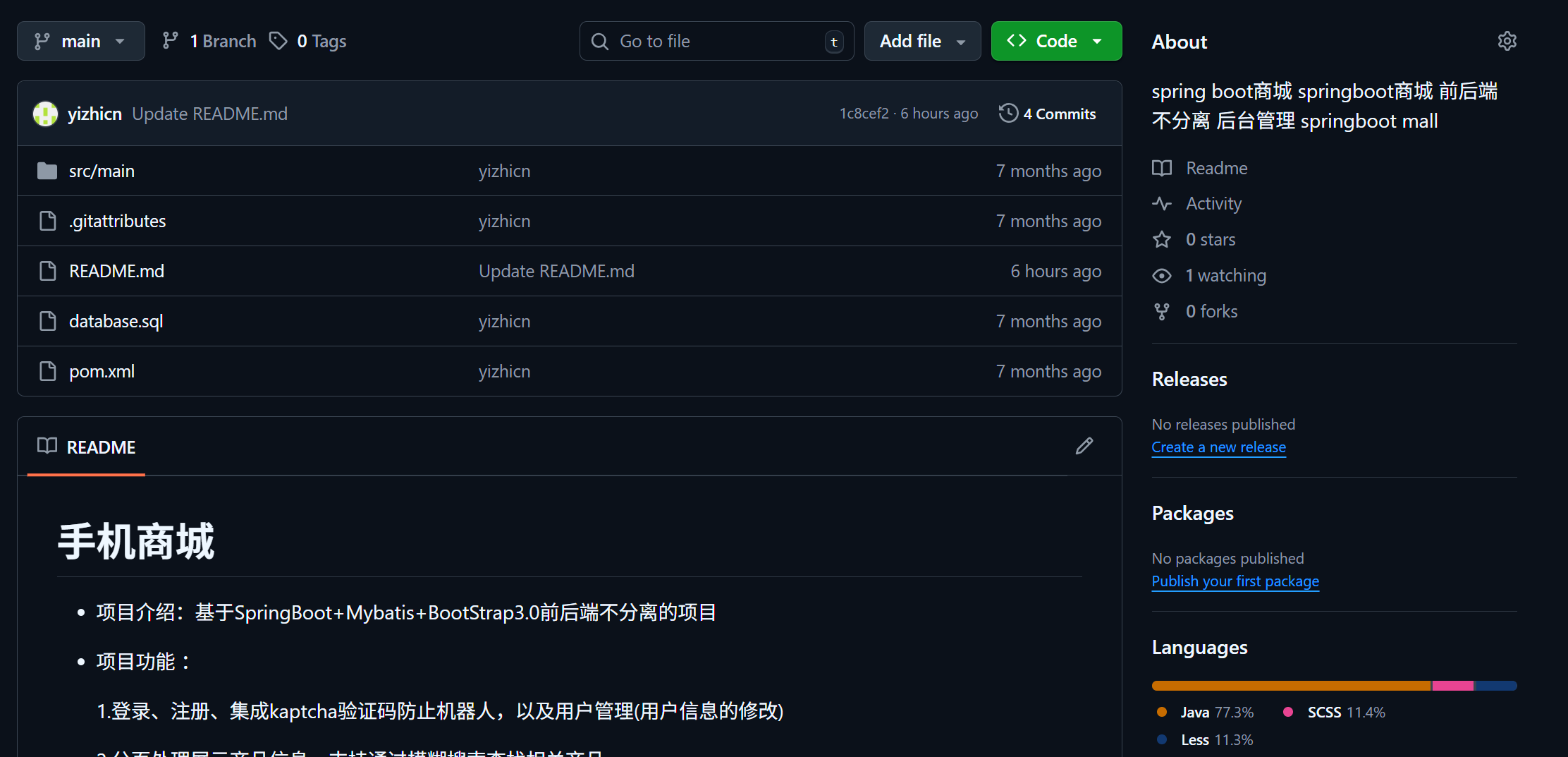Image resolution: width=1568 pixels, height=757 pixels.
Task: Open the Activity link in About
Action: (x=1213, y=204)
